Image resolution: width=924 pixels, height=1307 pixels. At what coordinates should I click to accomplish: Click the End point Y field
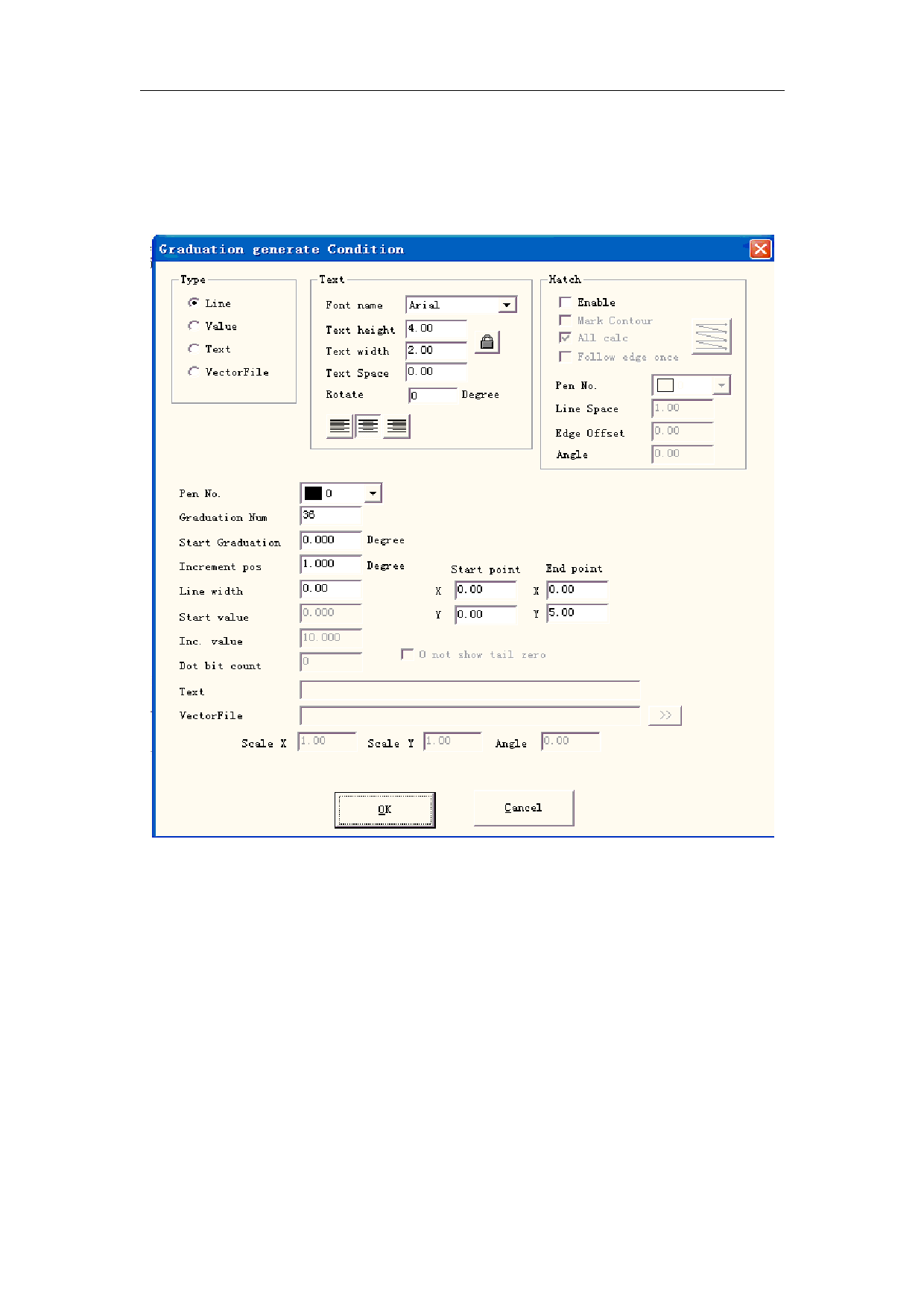pos(577,613)
